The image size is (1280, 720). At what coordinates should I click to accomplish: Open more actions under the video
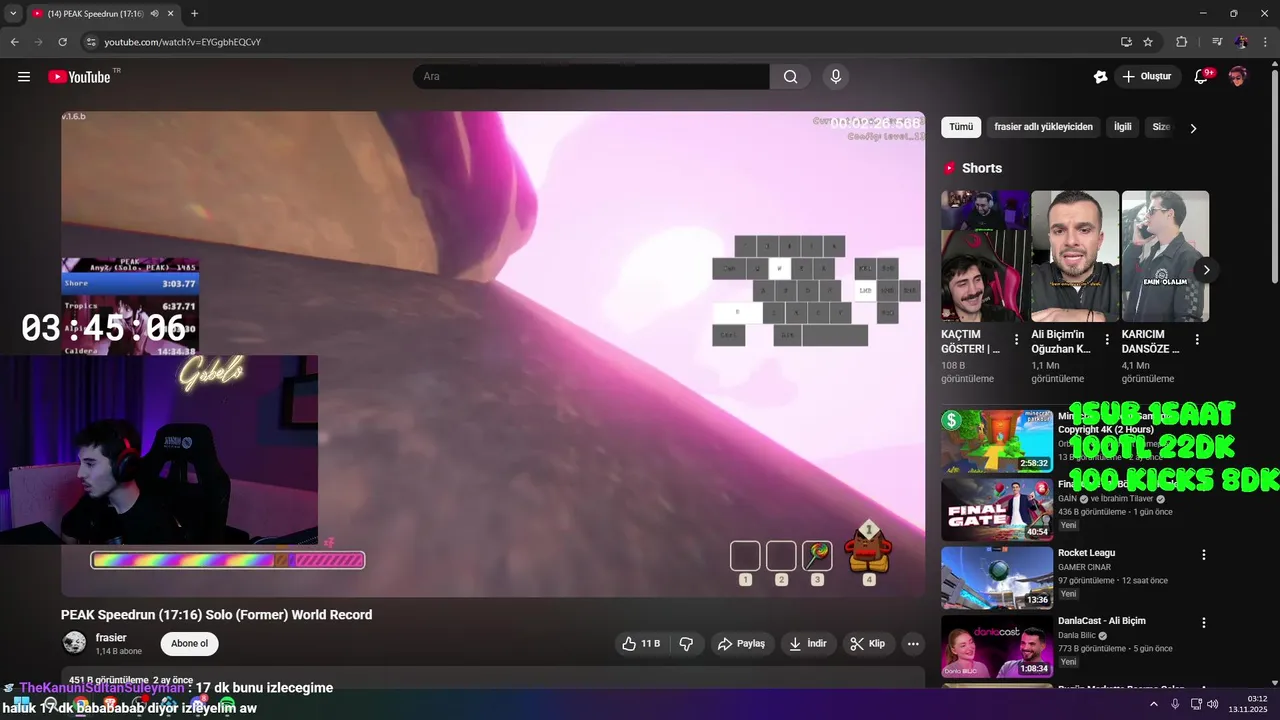tap(913, 644)
